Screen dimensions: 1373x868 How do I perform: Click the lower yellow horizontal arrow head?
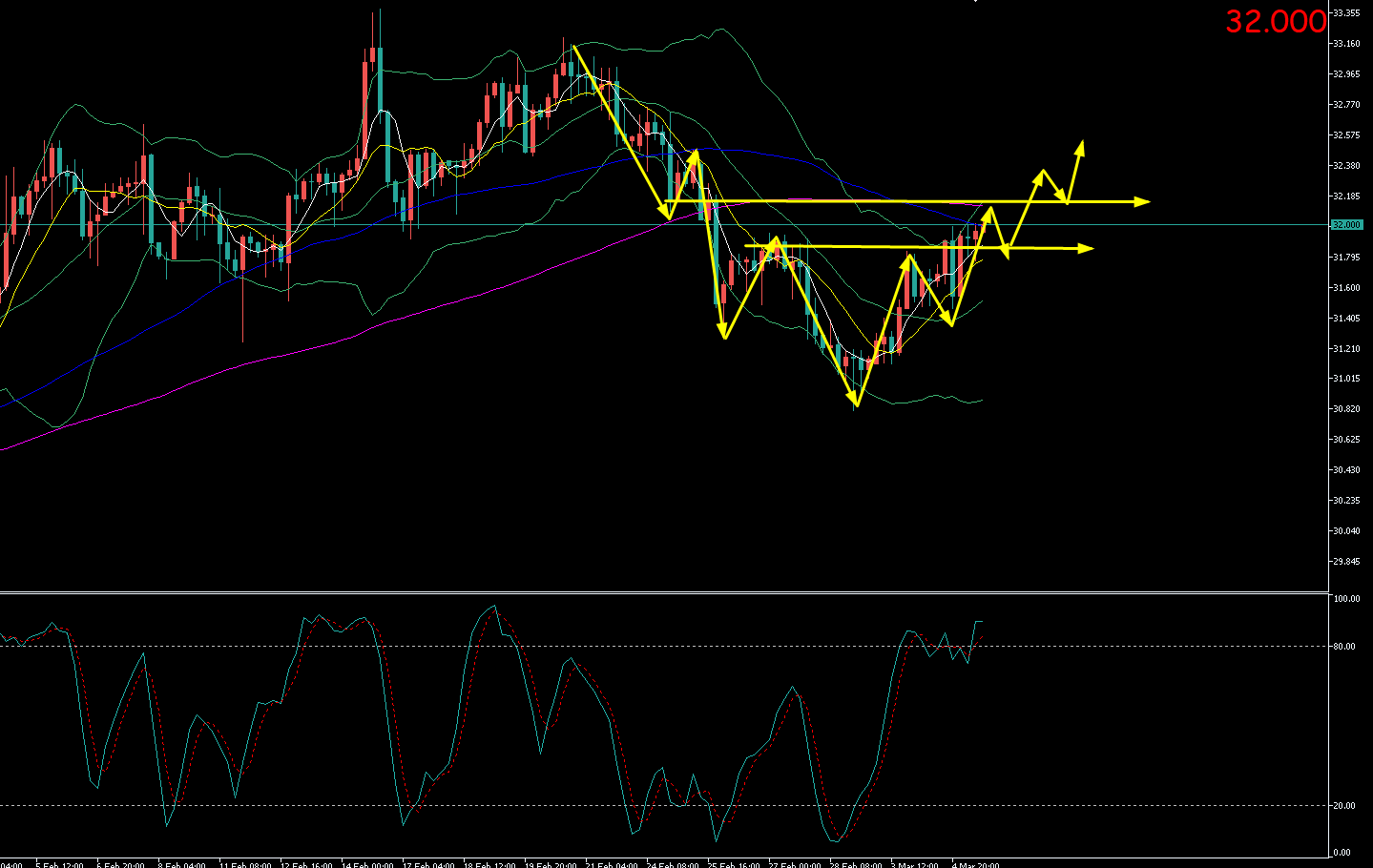click(x=1086, y=248)
